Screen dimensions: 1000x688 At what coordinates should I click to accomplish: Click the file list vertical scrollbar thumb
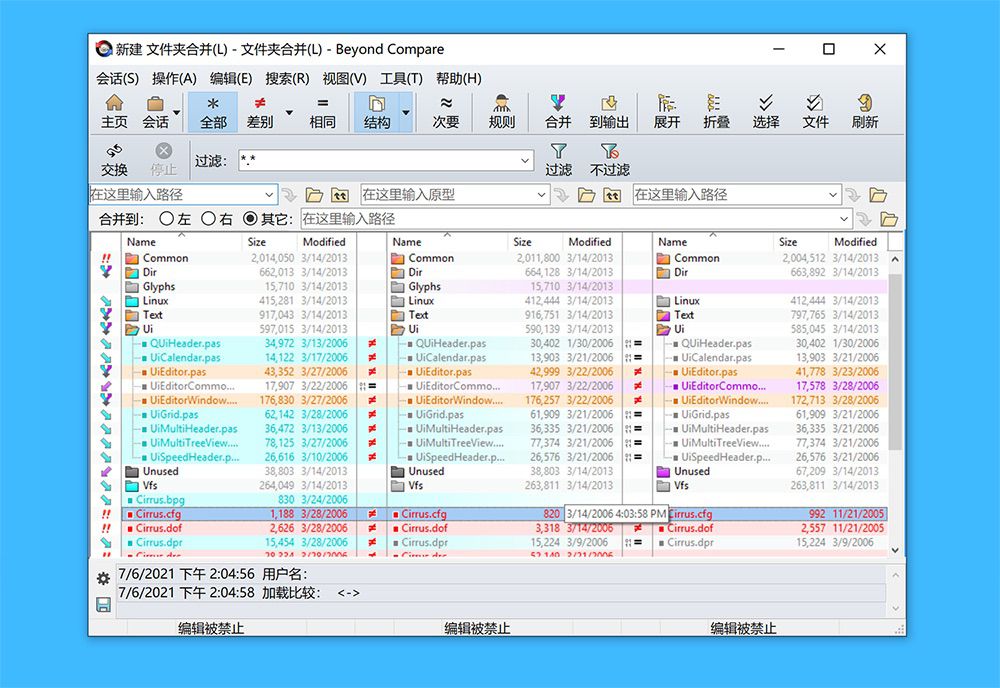pos(895,362)
